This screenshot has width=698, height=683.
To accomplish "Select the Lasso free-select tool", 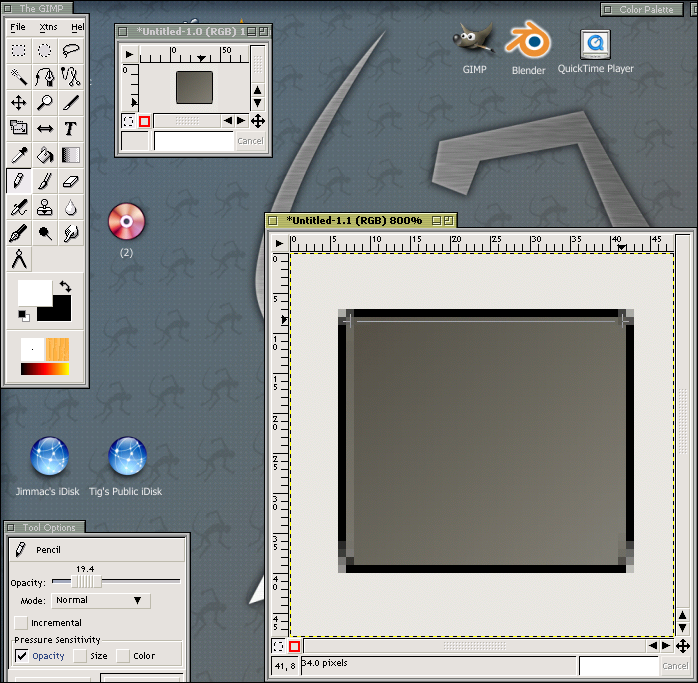I will [x=71, y=50].
